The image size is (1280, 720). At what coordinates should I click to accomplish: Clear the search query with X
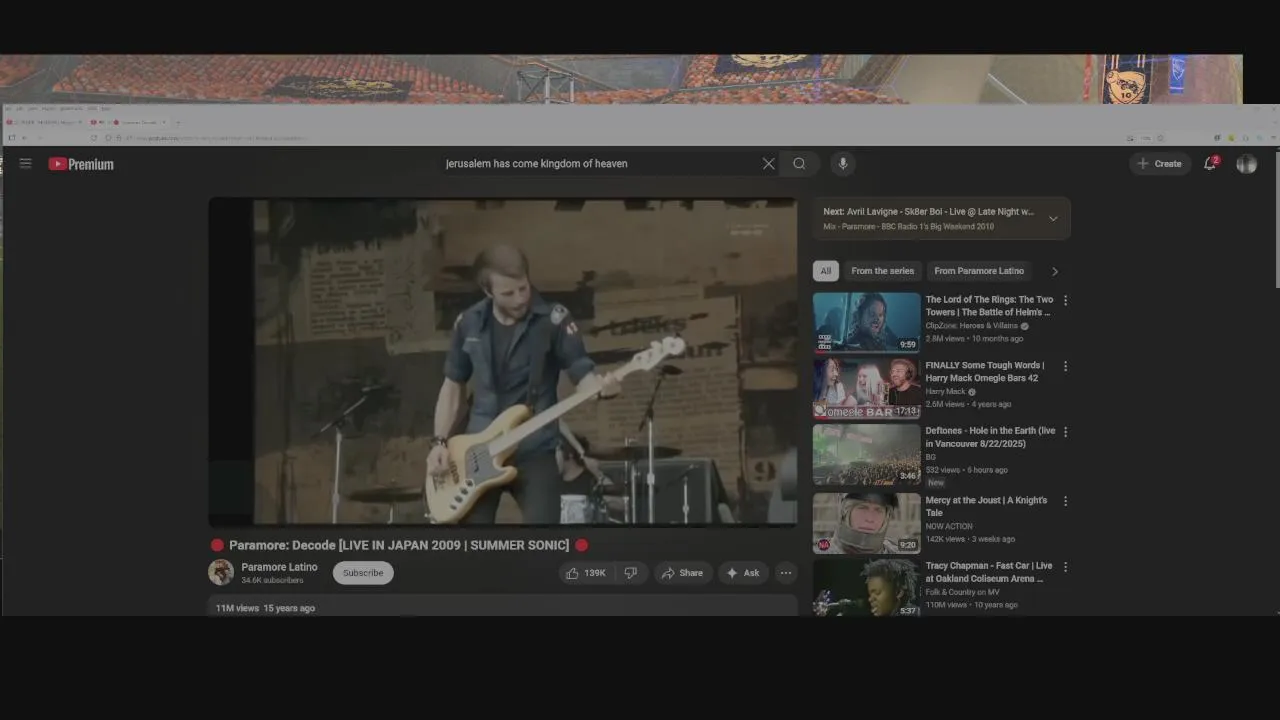coord(768,164)
